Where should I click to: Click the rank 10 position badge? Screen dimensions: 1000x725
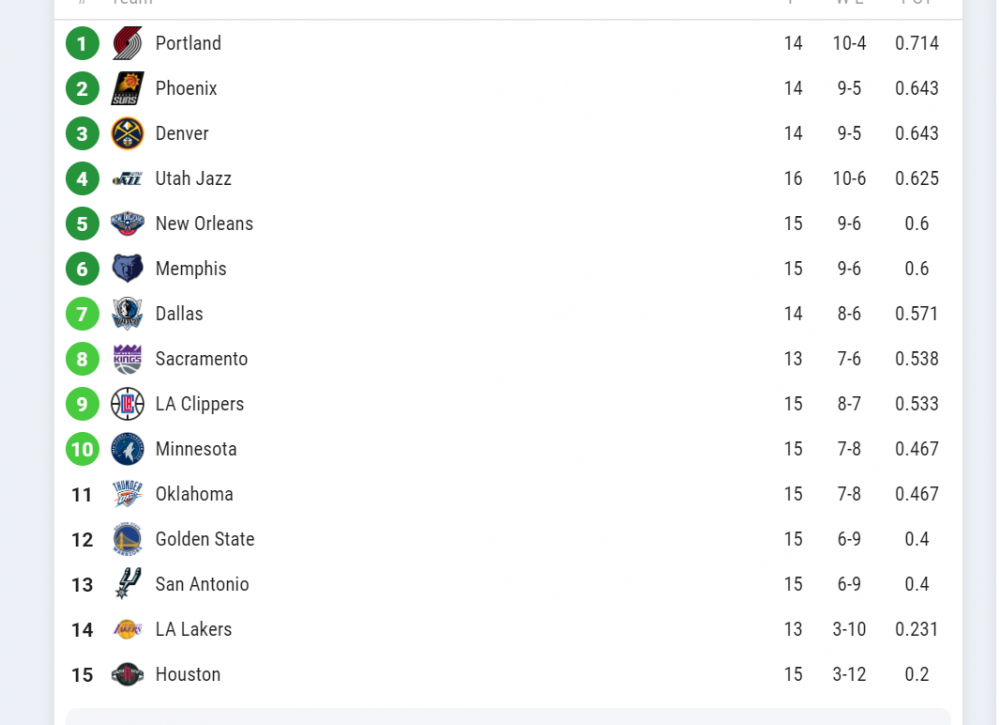coord(82,449)
